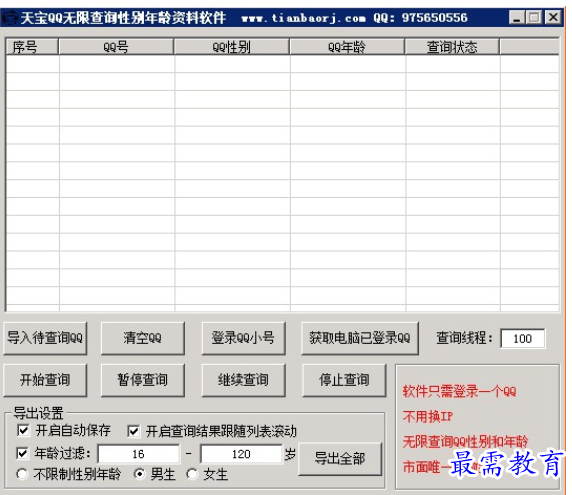Click the 导入待查询QQ button
The width and height of the screenshot is (572, 495).
[x=45, y=338]
